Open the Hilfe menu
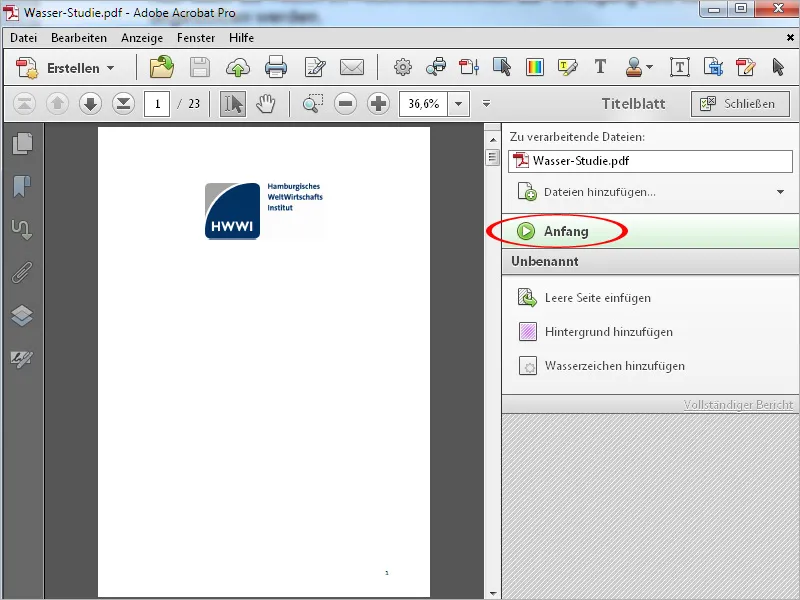 click(241, 38)
